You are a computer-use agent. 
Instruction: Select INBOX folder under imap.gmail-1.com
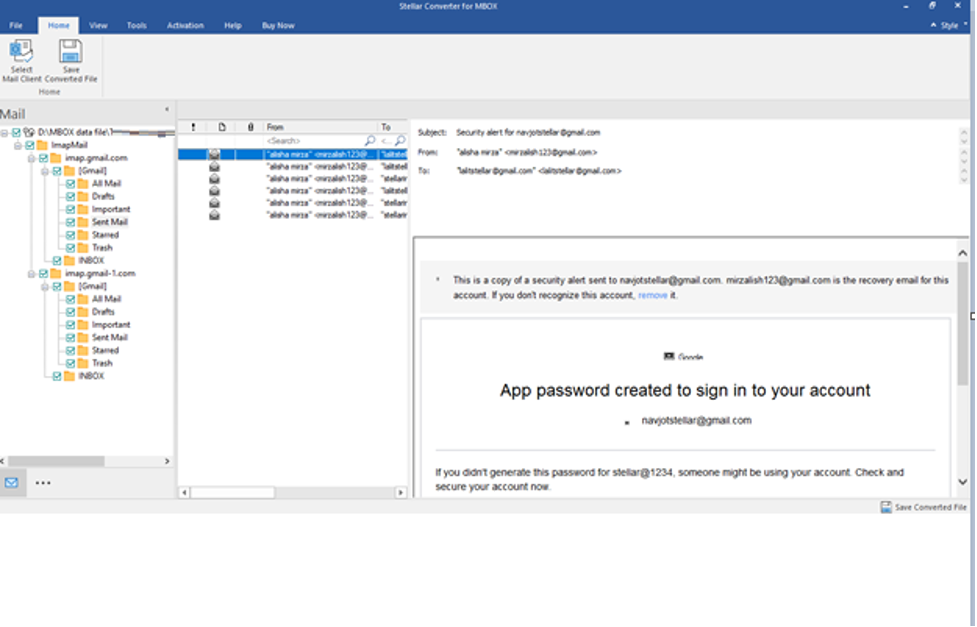click(x=91, y=376)
